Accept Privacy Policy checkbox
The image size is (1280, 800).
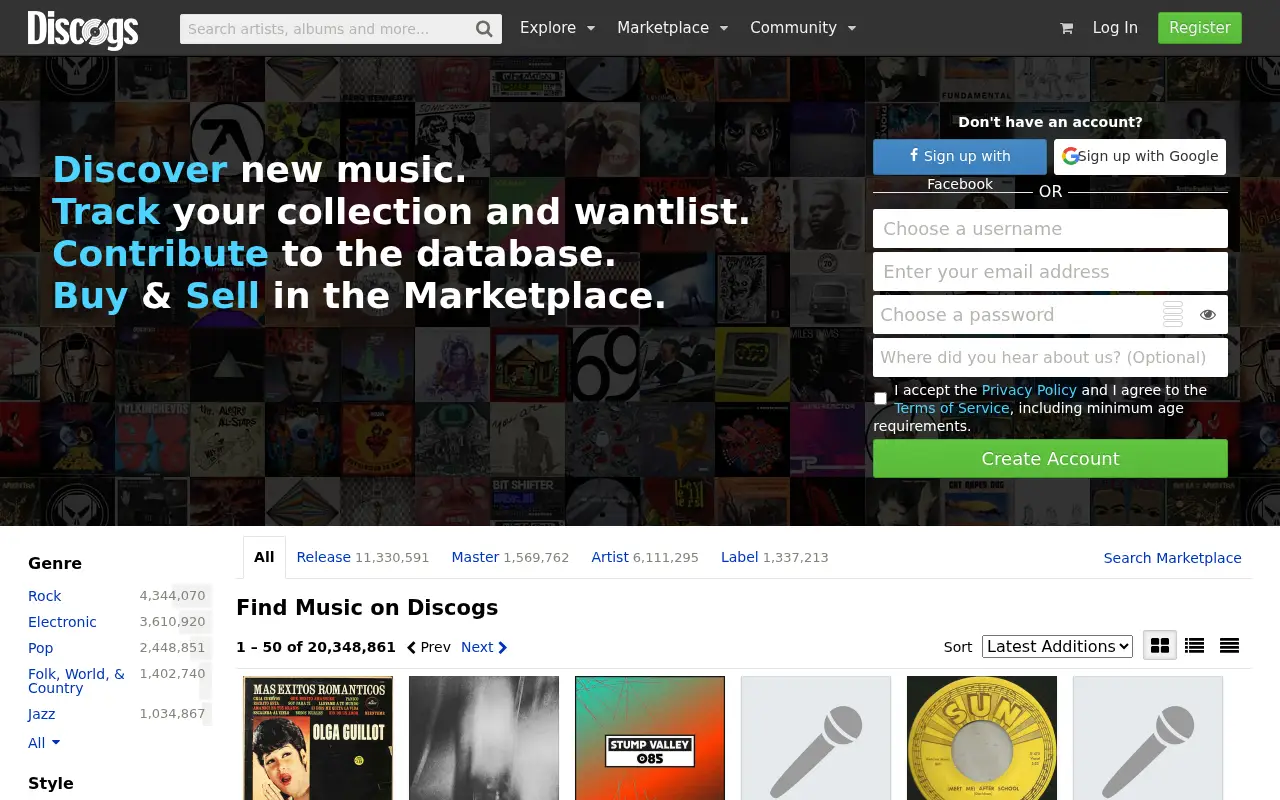point(880,398)
